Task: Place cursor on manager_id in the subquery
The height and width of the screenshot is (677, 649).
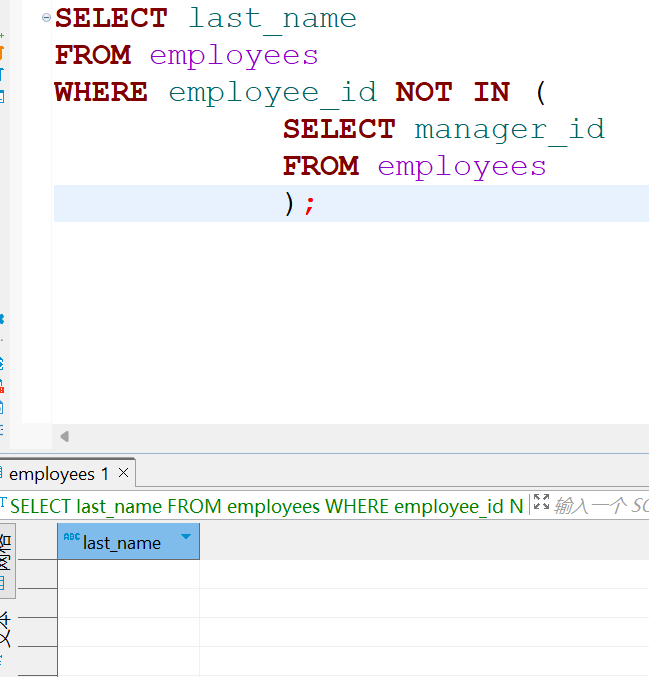Action: click(509, 129)
